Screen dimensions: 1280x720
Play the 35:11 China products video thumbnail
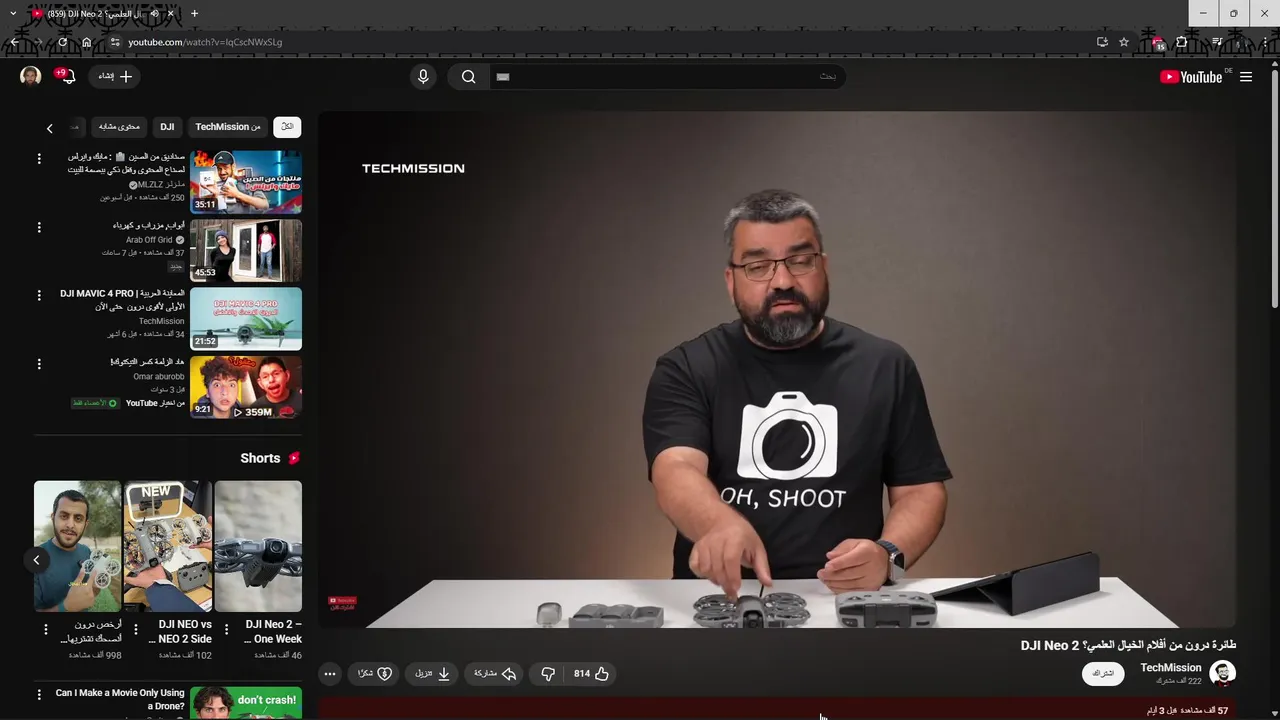[246, 182]
